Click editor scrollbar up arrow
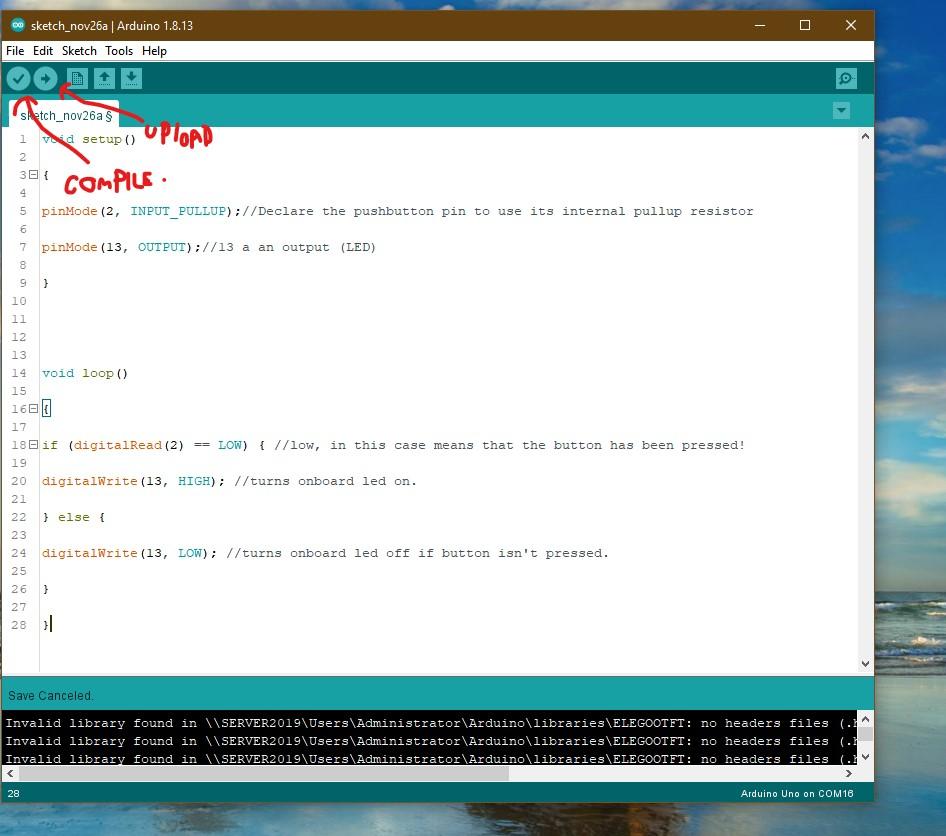Viewport: 946px width, 836px height. coord(865,136)
